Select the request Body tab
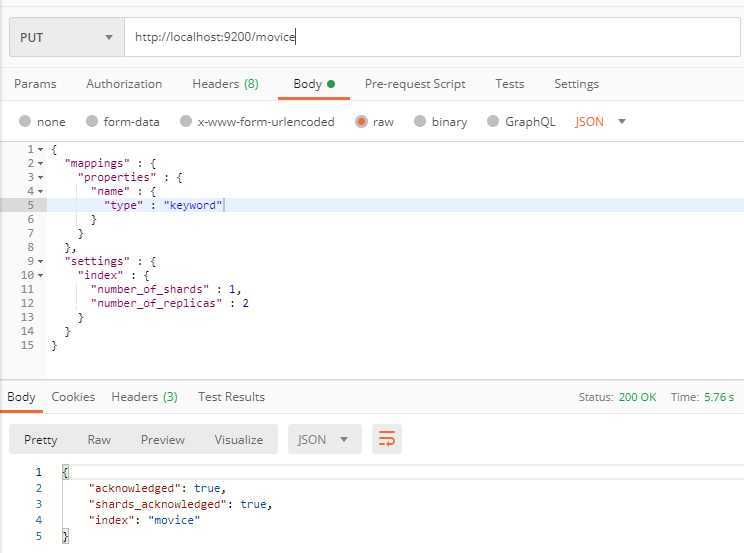744x553 pixels. click(314, 84)
